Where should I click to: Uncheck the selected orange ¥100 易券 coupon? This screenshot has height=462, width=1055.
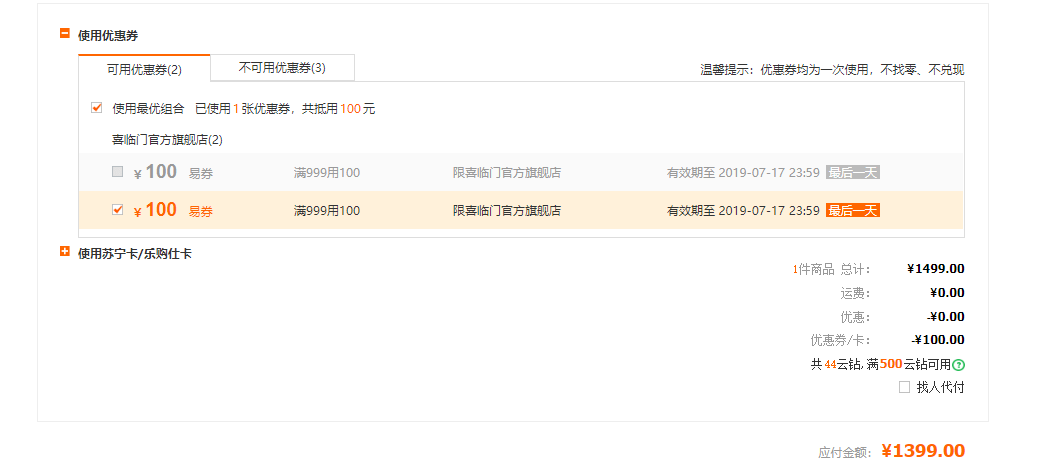118,210
